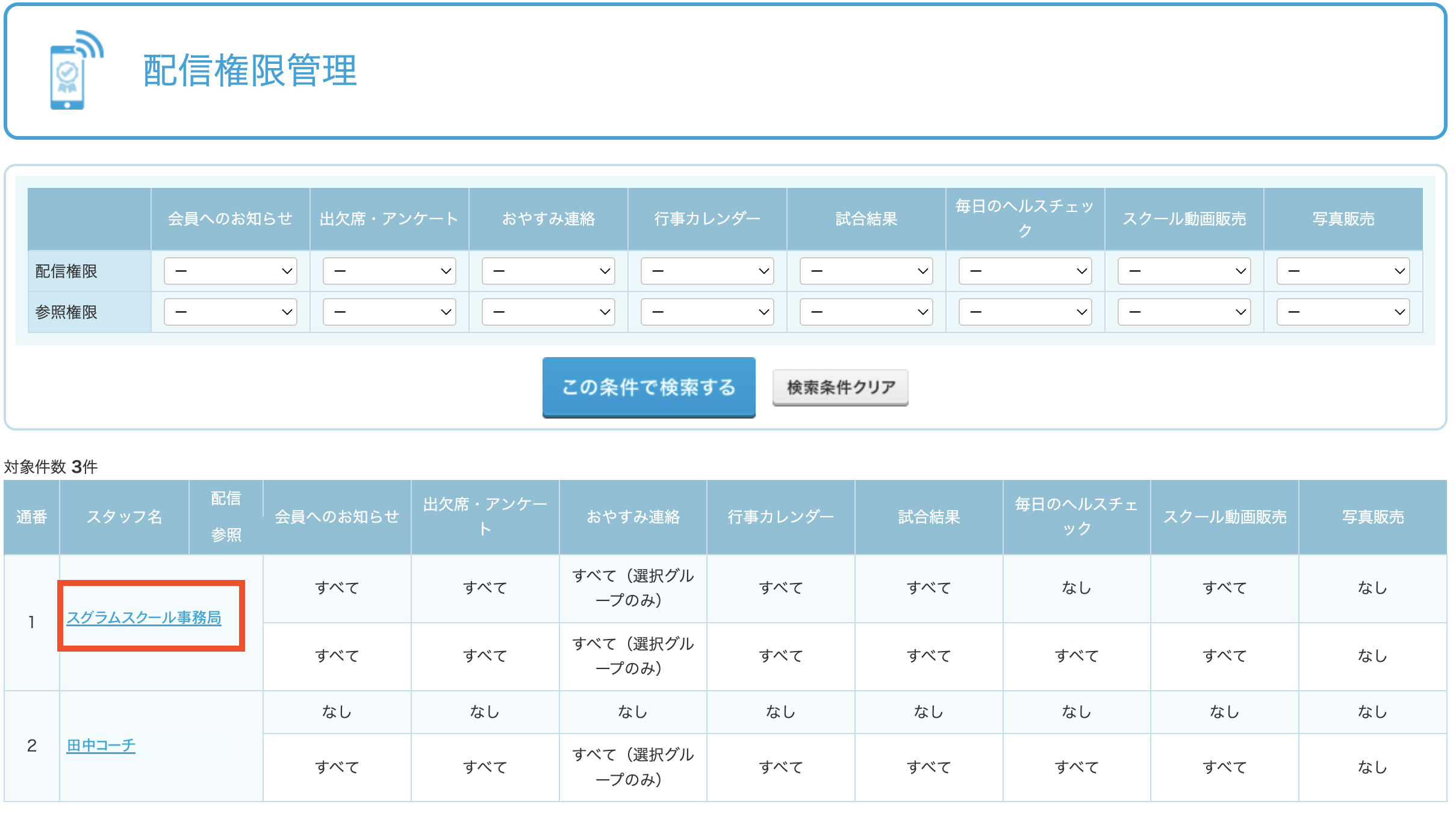
Task: Open 配信権限 dropdown for 毎日のヘルスチェック
Action: (1025, 271)
